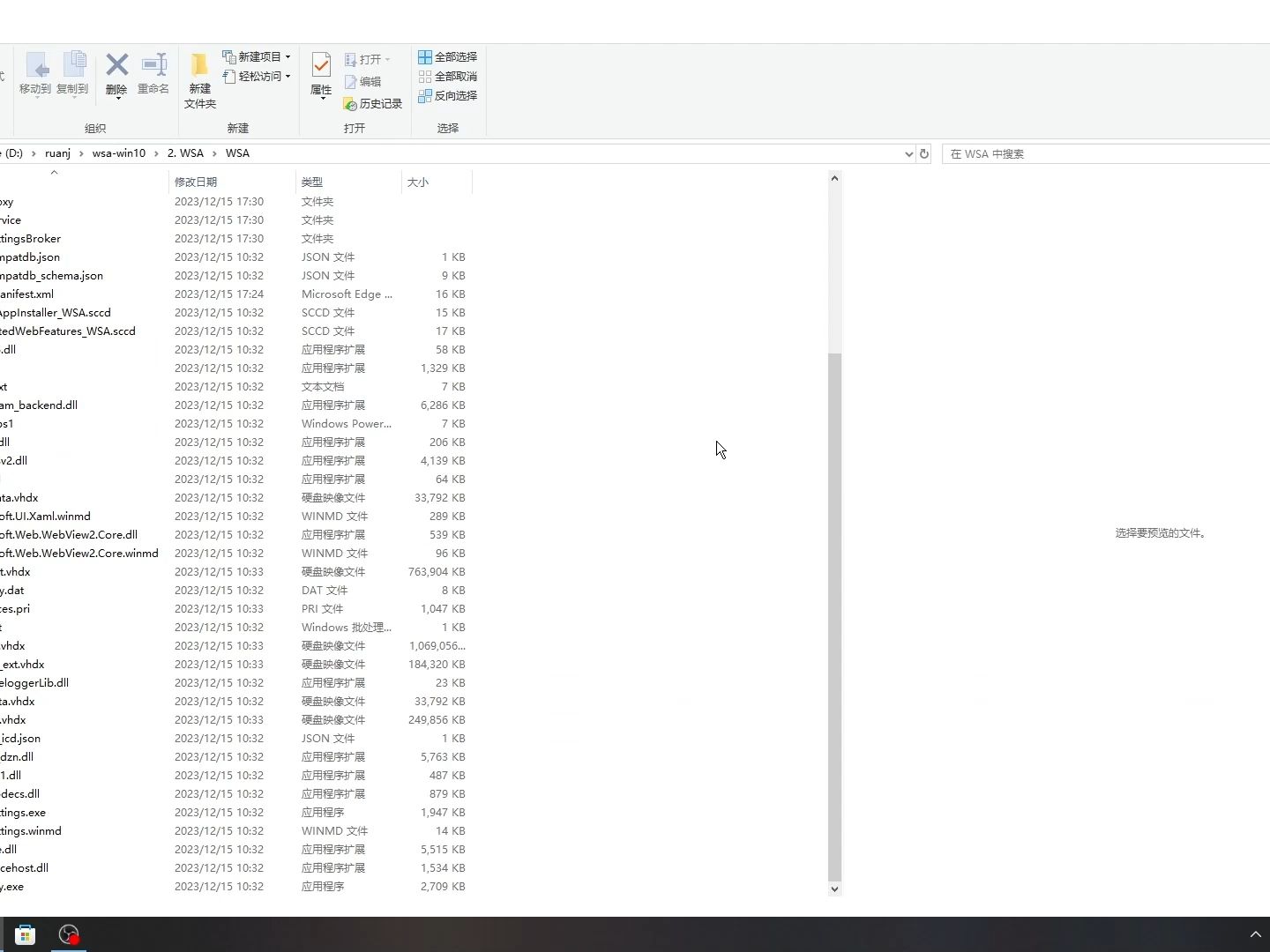Screen dimensions: 1270x952
Task: Sort files by 大小 column header
Action: (437, 182)
